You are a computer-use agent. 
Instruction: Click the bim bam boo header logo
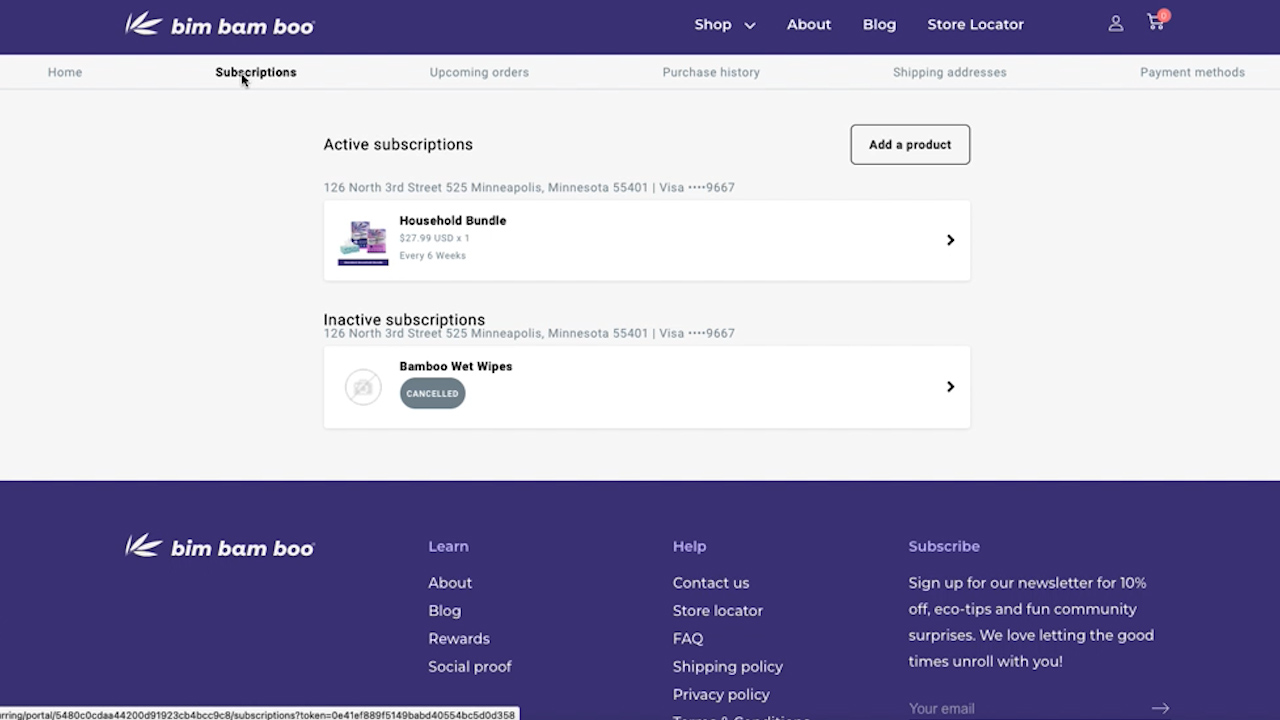(x=220, y=24)
